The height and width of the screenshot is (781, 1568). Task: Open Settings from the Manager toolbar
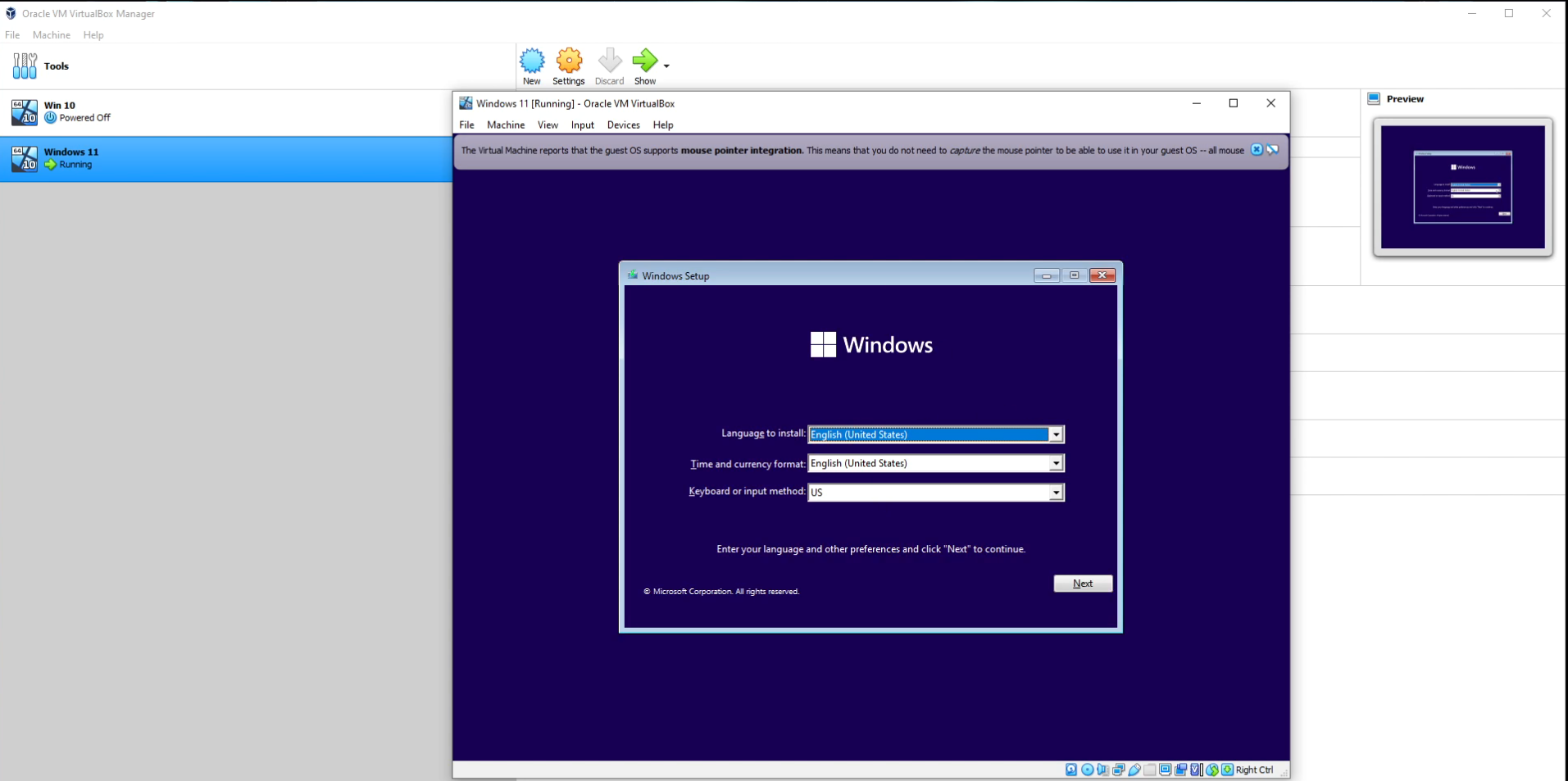[x=569, y=66]
